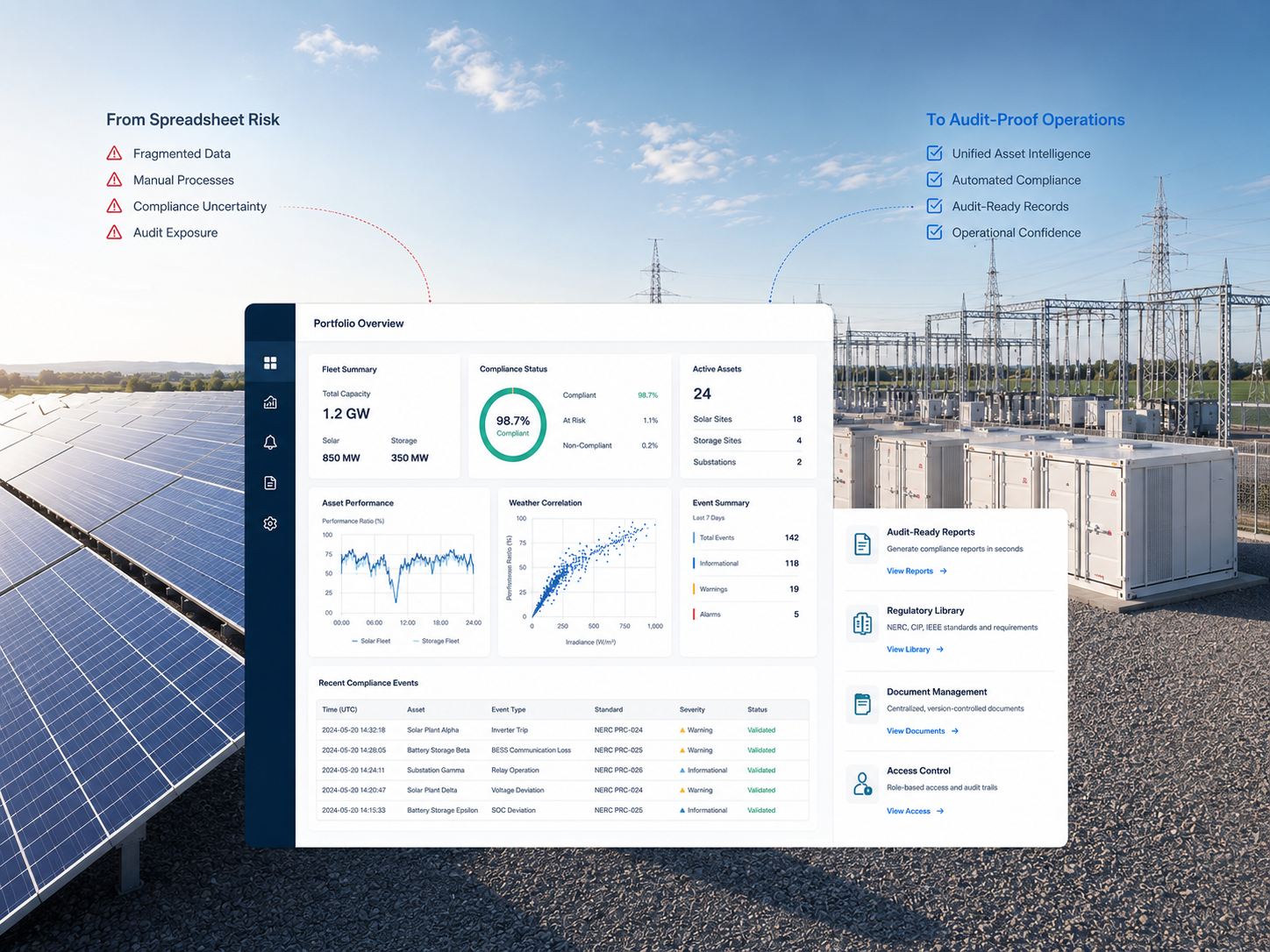This screenshot has height=952, width=1270.
Task: Toggle the Automated Compliance checkbox
Action: pyautogui.click(x=935, y=180)
